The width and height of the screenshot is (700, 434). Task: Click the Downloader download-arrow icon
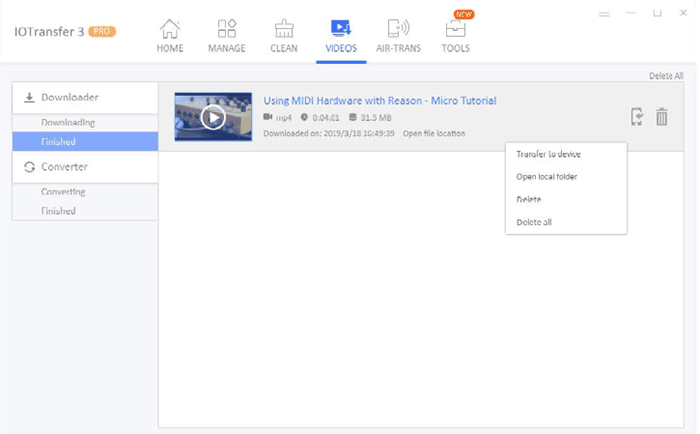coord(29,97)
